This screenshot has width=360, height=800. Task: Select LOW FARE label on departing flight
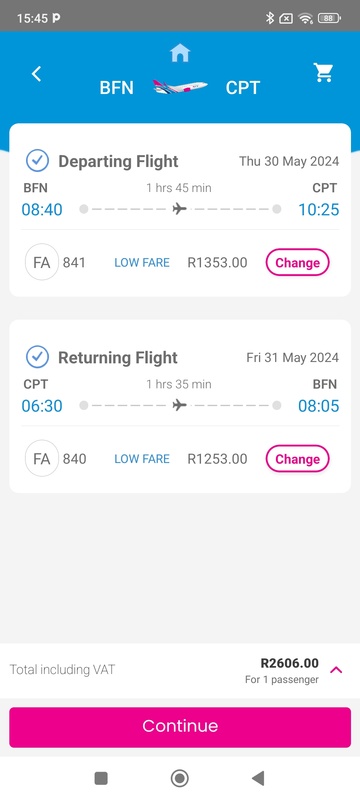[x=142, y=263]
